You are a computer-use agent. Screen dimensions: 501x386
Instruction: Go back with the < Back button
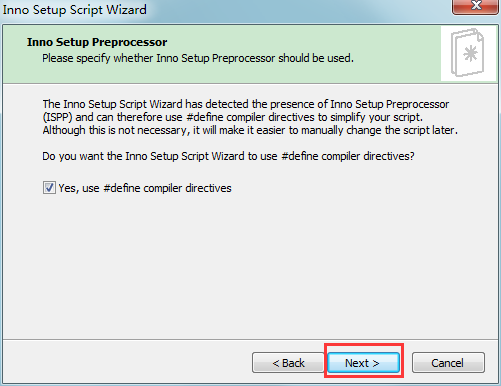288,363
